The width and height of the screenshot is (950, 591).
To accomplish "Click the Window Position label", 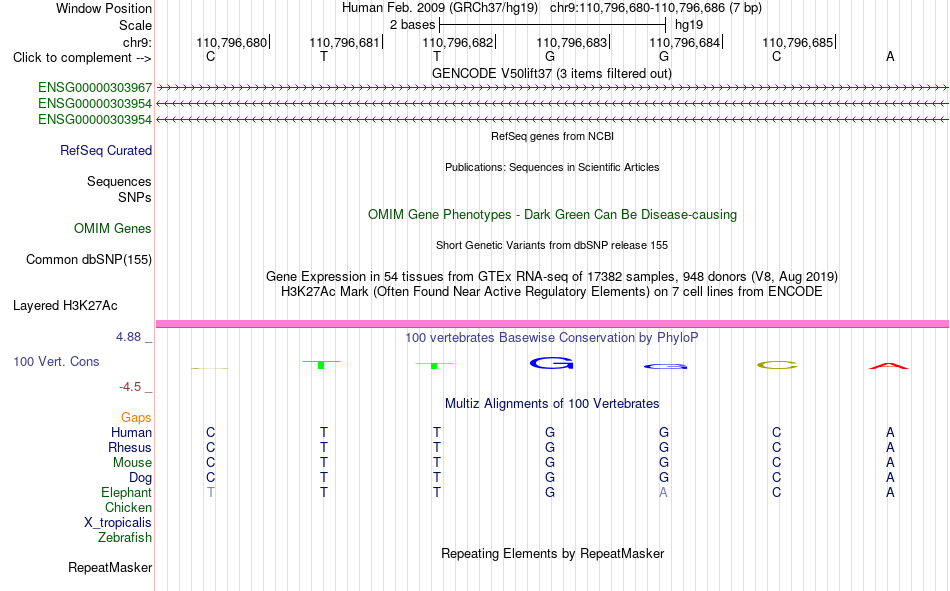I will pos(104,8).
